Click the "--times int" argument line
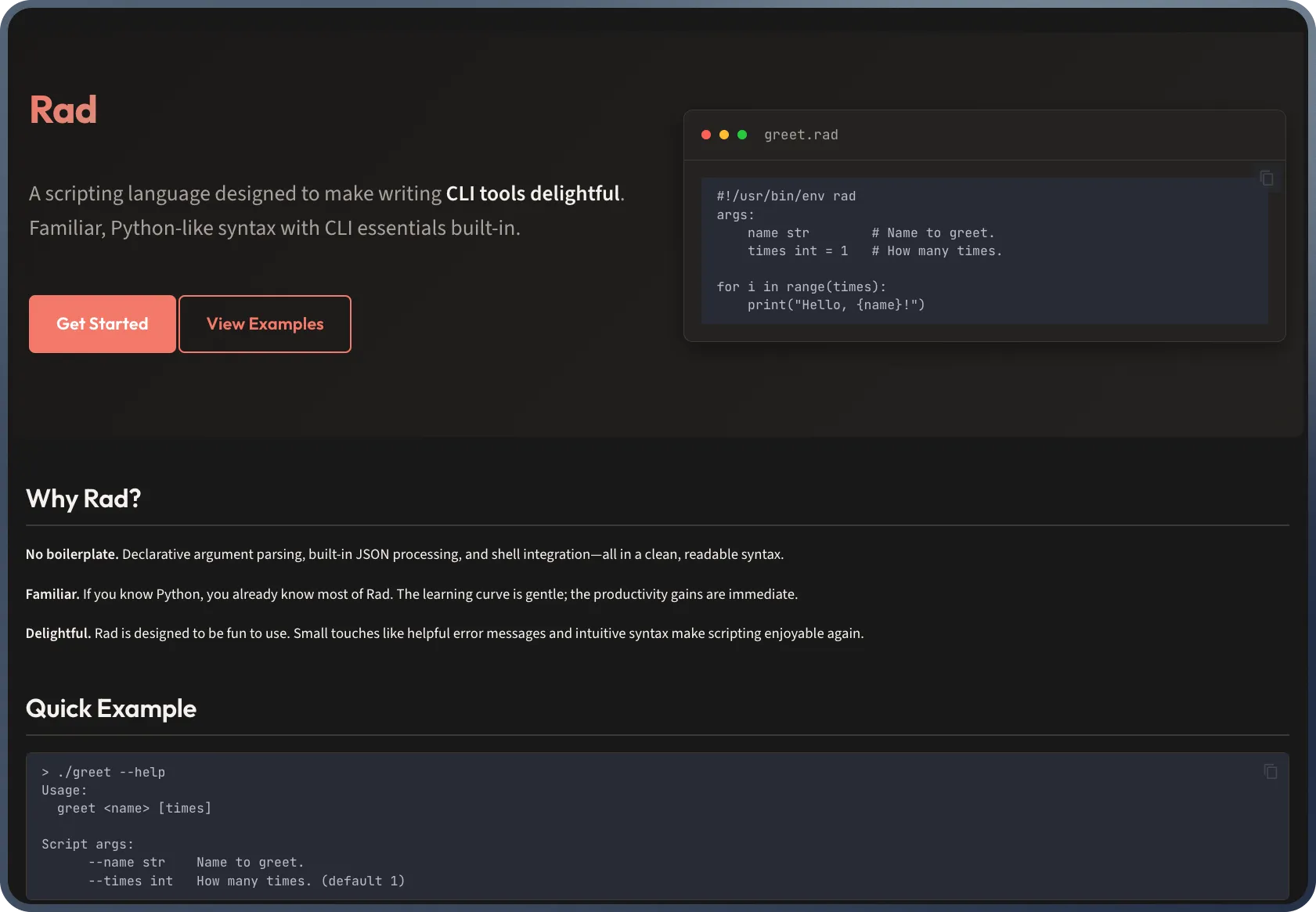This screenshot has height=912, width=1316. tap(131, 881)
